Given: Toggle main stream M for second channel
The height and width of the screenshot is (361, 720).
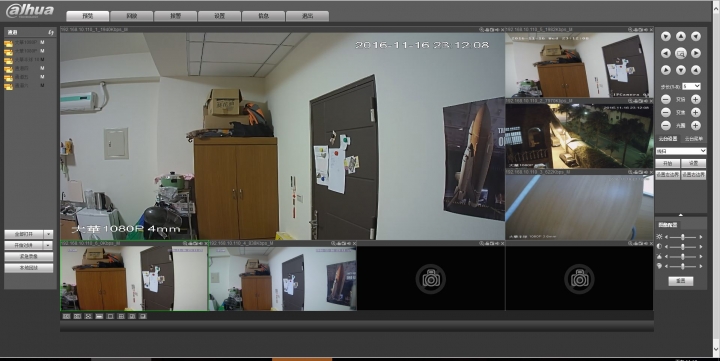Looking at the screenshot, I should coord(42,51).
